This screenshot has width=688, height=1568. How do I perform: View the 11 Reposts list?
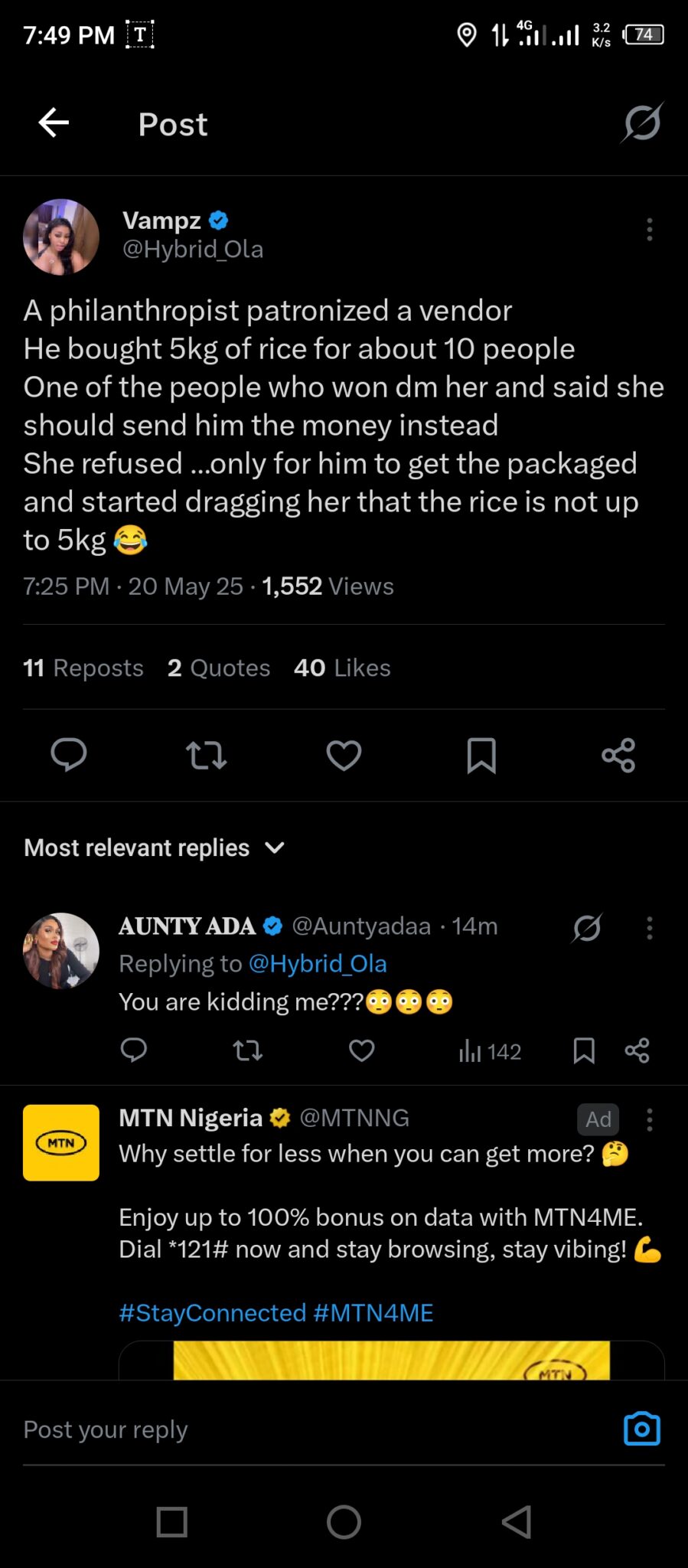[x=83, y=668]
